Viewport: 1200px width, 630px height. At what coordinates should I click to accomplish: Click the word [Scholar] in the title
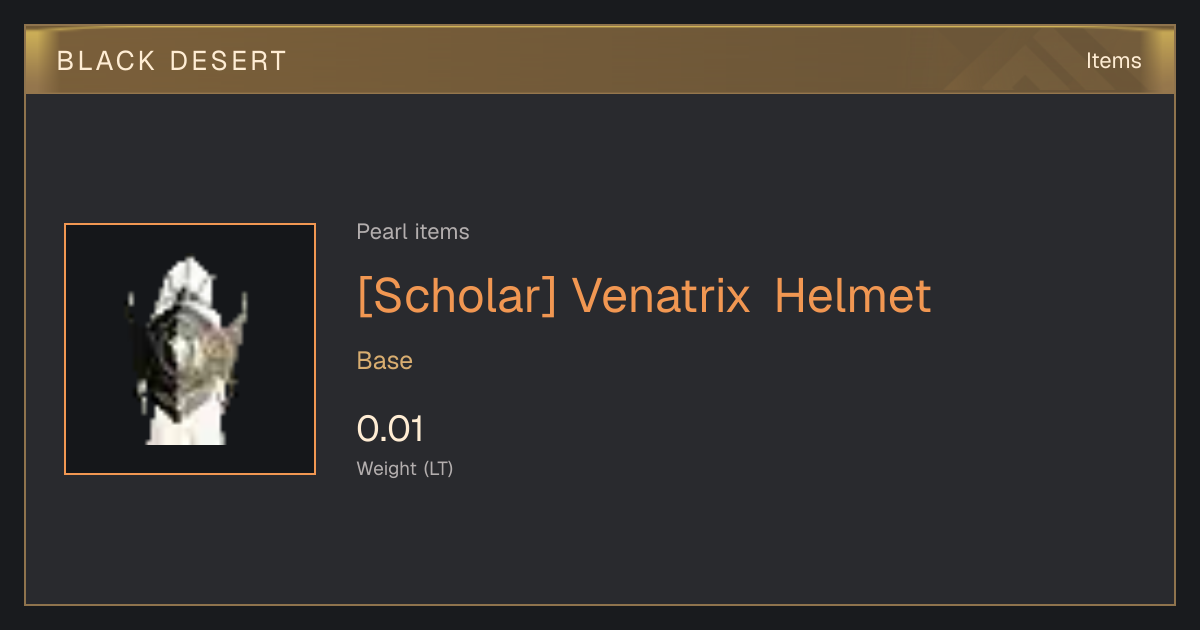pyautogui.click(x=456, y=296)
